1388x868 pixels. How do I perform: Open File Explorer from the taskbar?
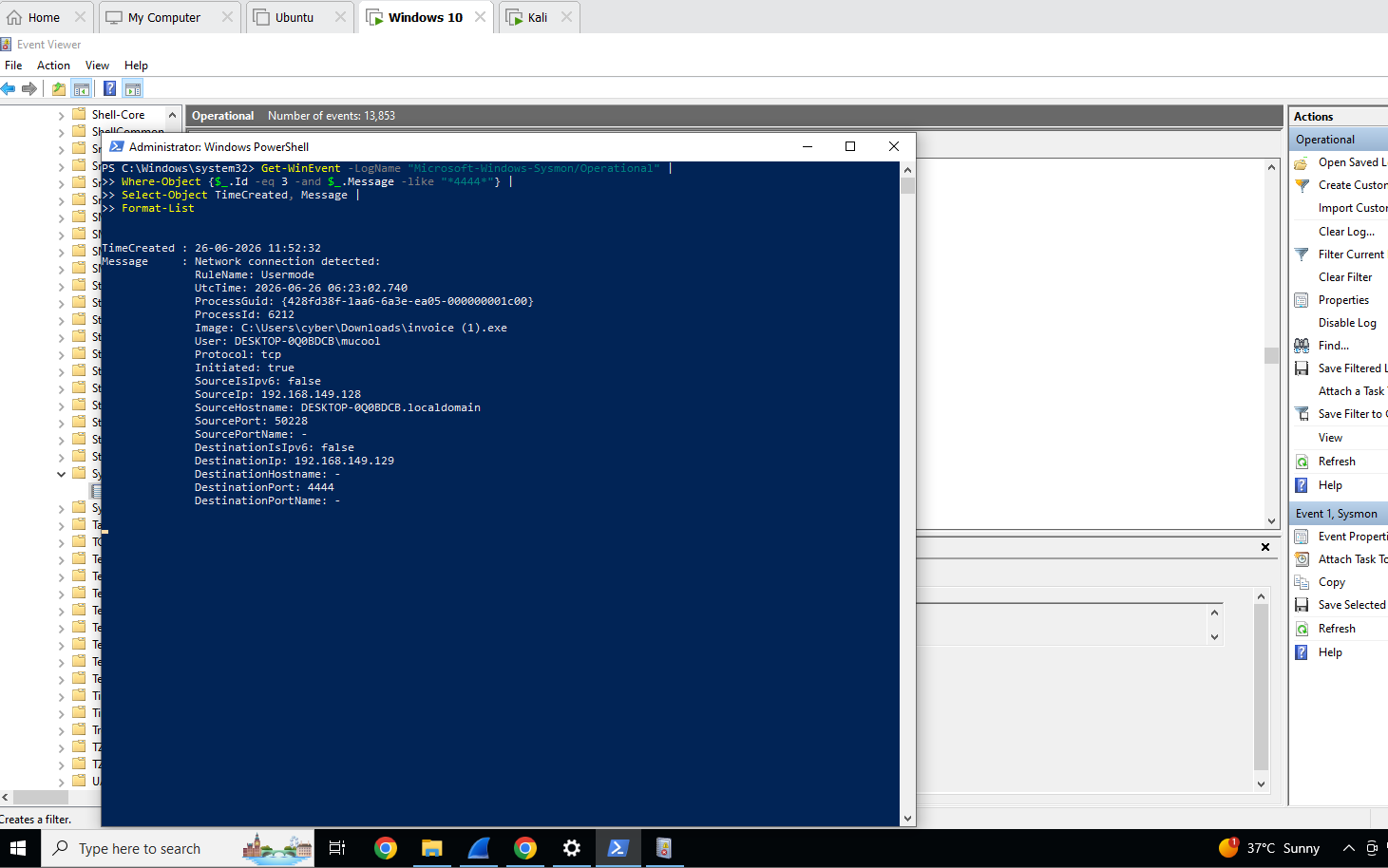pyautogui.click(x=432, y=848)
